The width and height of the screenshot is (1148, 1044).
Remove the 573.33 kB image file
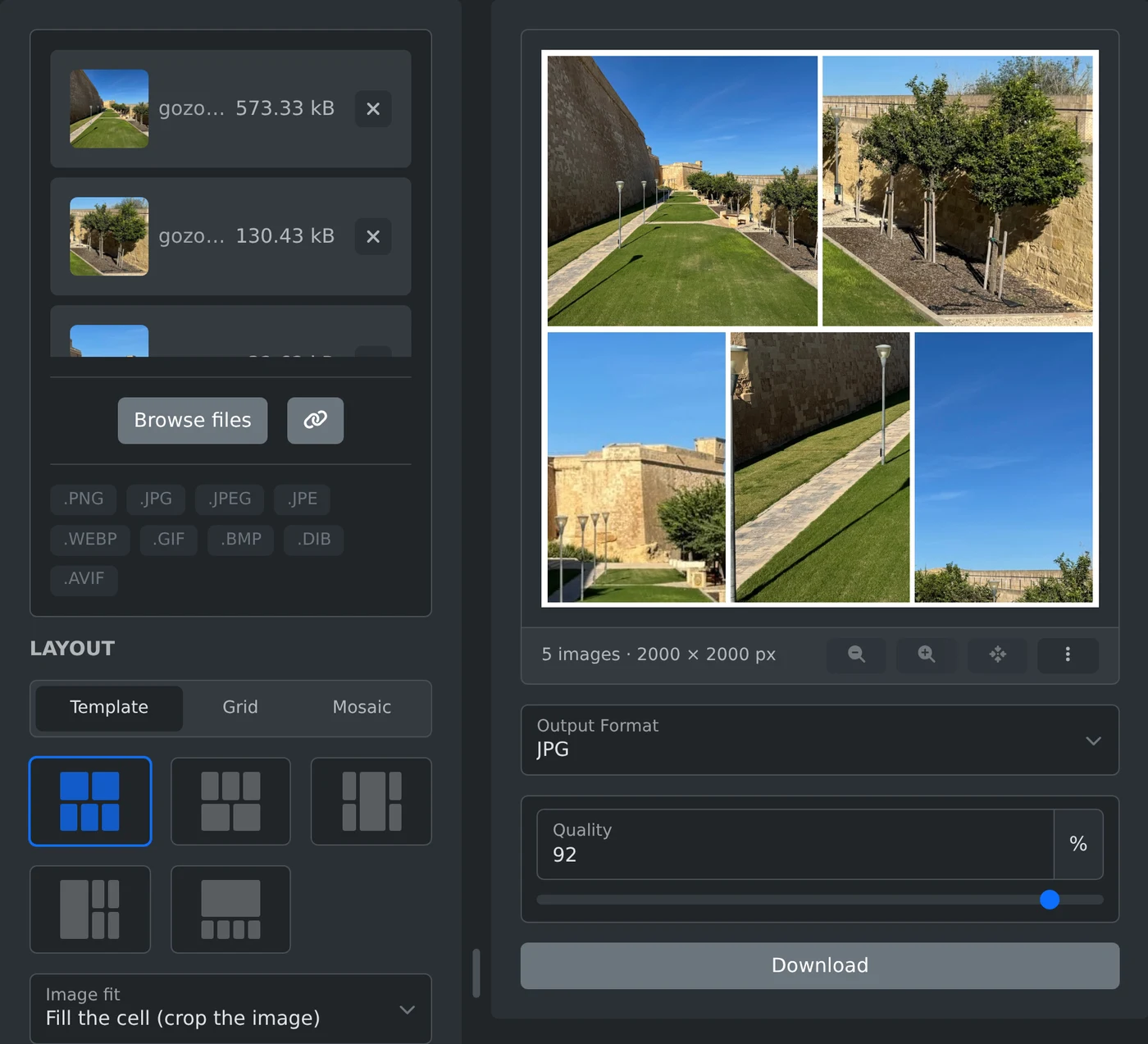coord(373,108)
